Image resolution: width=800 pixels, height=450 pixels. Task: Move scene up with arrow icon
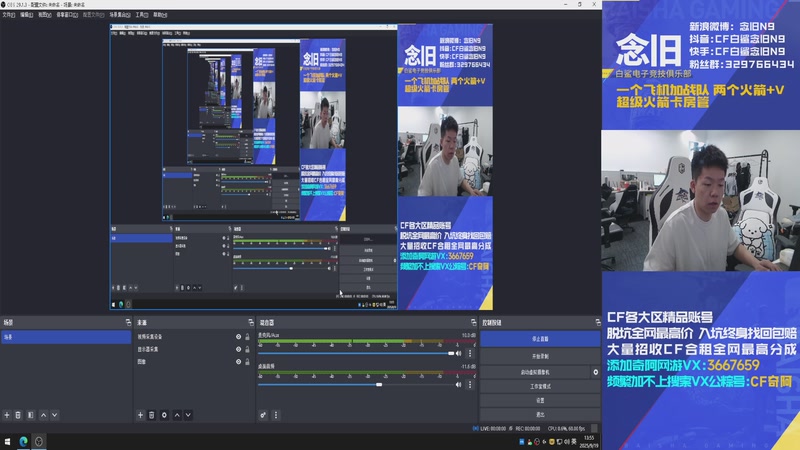[x=43, y=415]
